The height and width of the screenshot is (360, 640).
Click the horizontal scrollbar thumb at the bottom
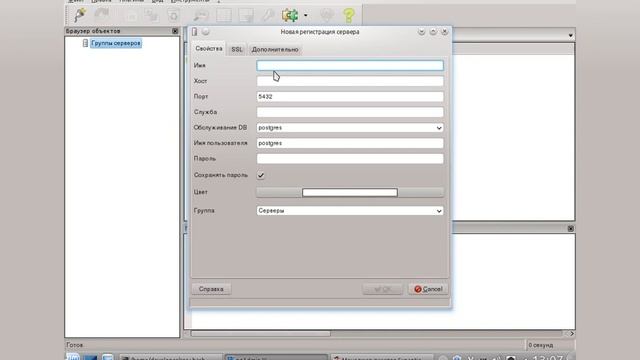coord(260,334)
